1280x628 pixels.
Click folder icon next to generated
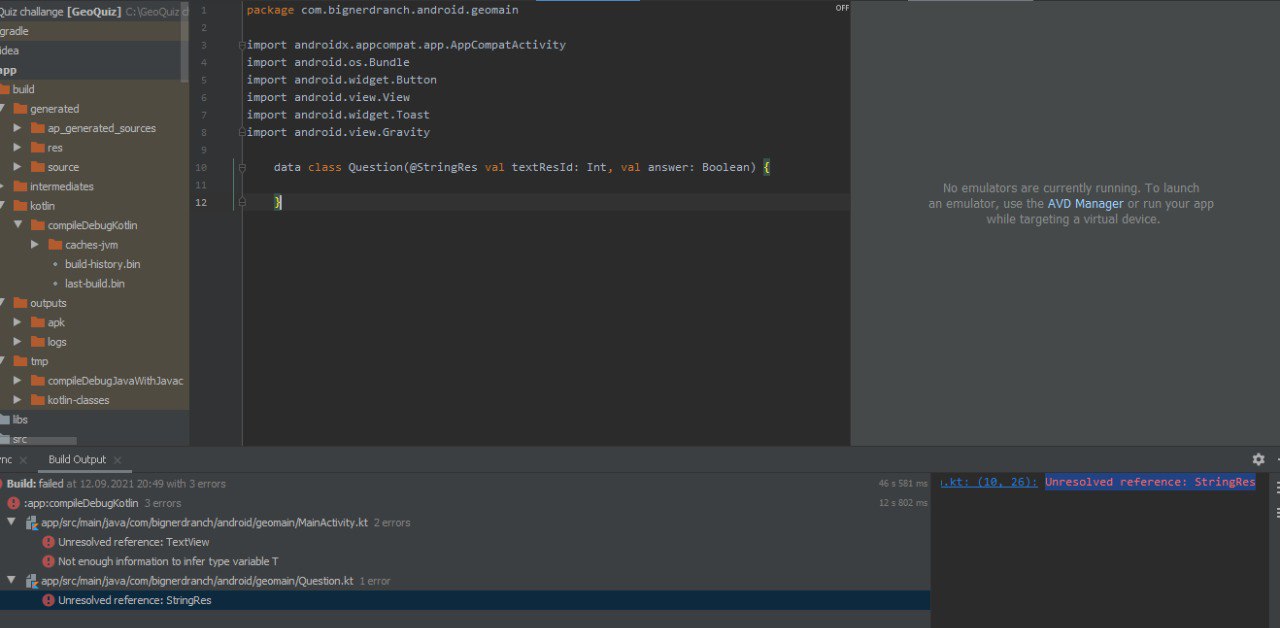coord(20,109)
